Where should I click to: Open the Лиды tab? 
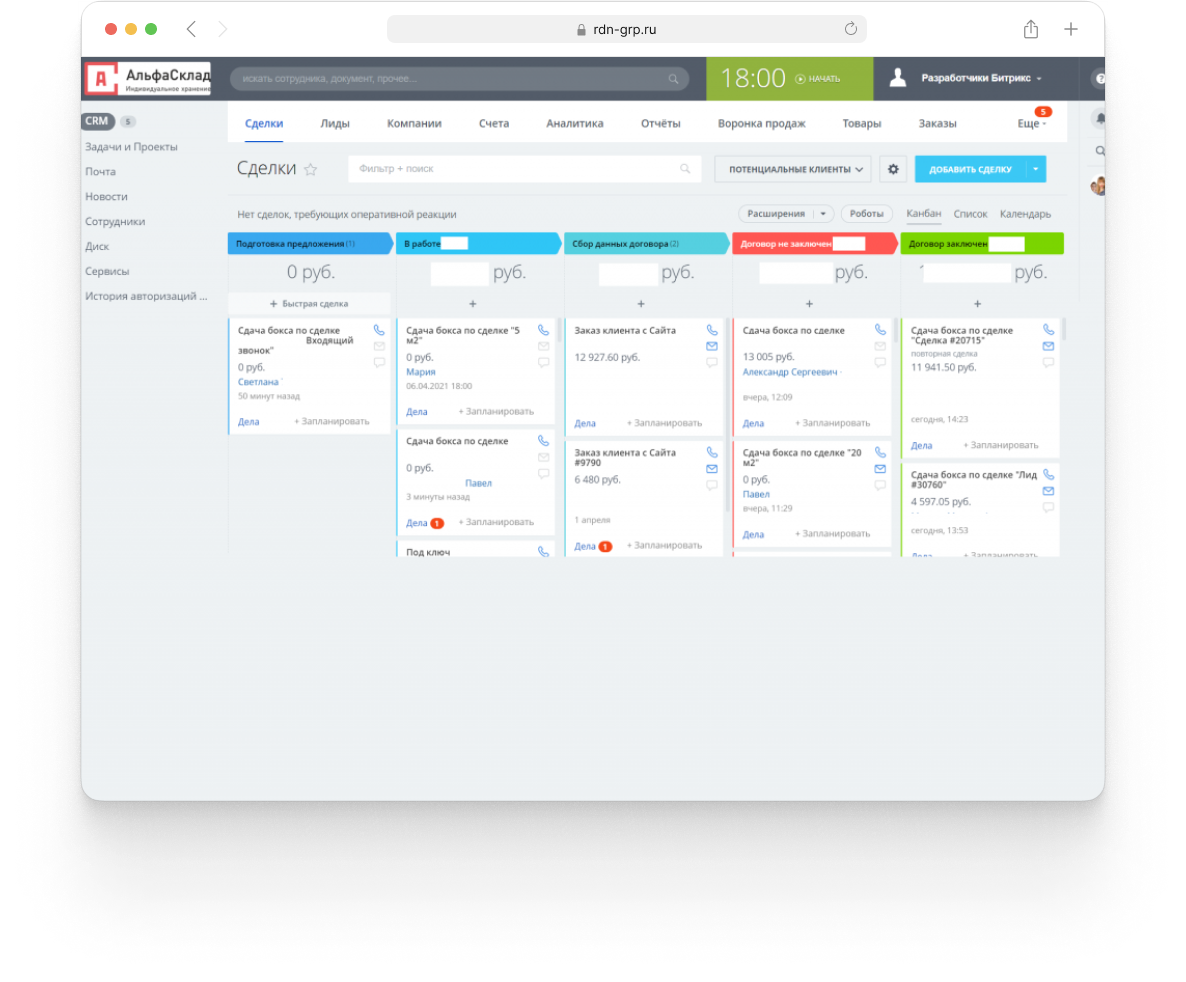coord(335,124)
